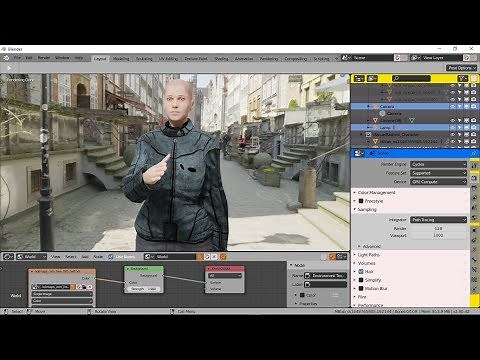Enable the Freestyle checkbox
Screen dimensions: 480x360
(361, 201)
